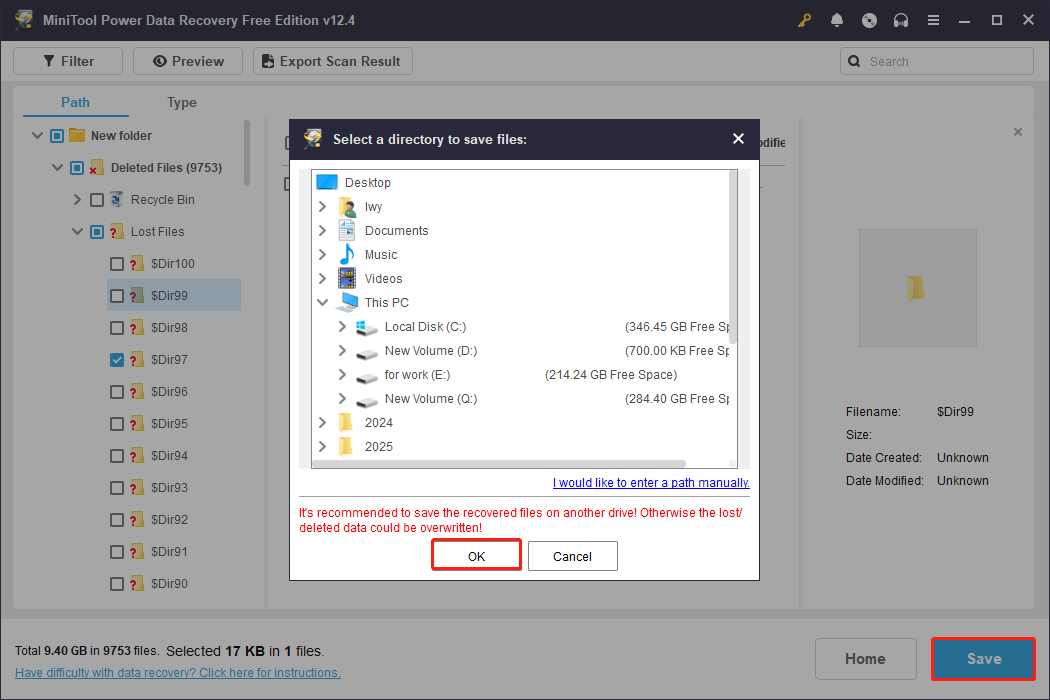Expand Local Disk (C:)
This screenshot has width=1050, height=700.
(x=342, y=327)
